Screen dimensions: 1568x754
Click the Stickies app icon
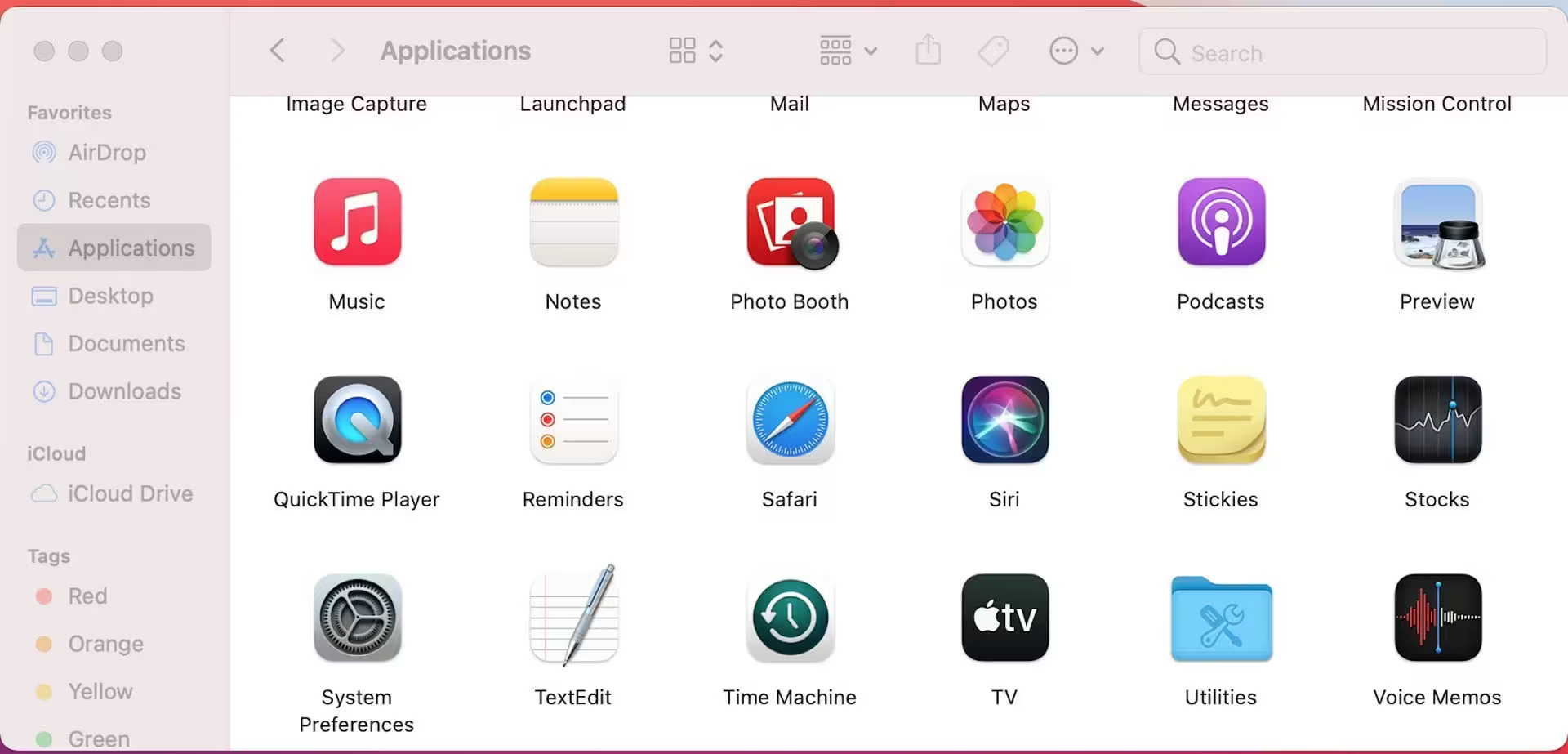(x=1221, y=420)
